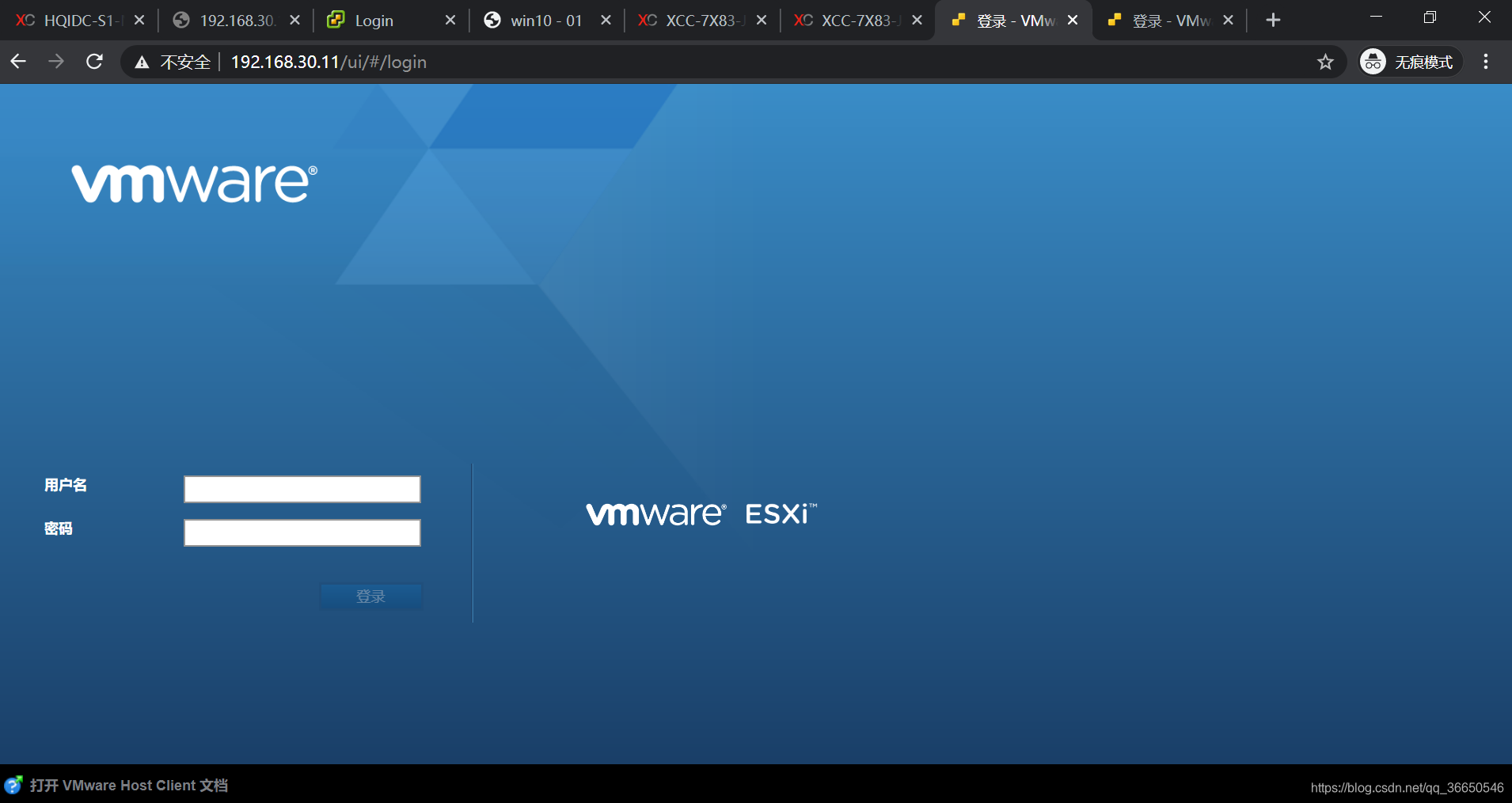Focus the 密码 password field

click(302, 532)
